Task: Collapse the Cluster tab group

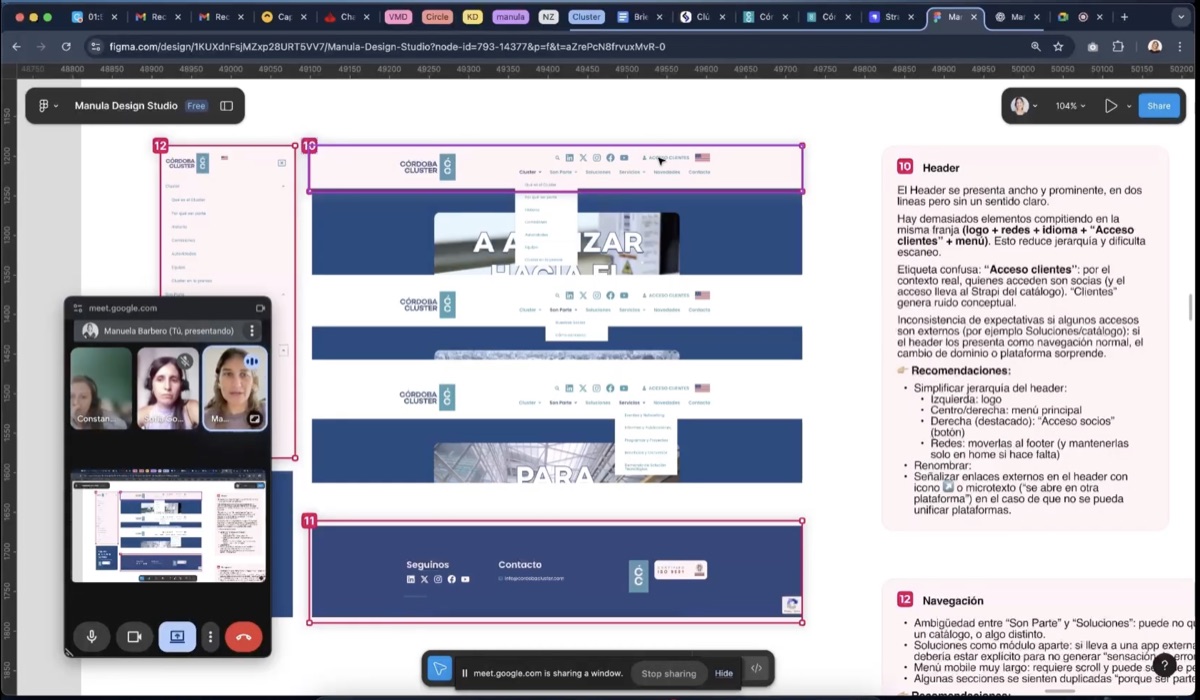Action: 586,17
